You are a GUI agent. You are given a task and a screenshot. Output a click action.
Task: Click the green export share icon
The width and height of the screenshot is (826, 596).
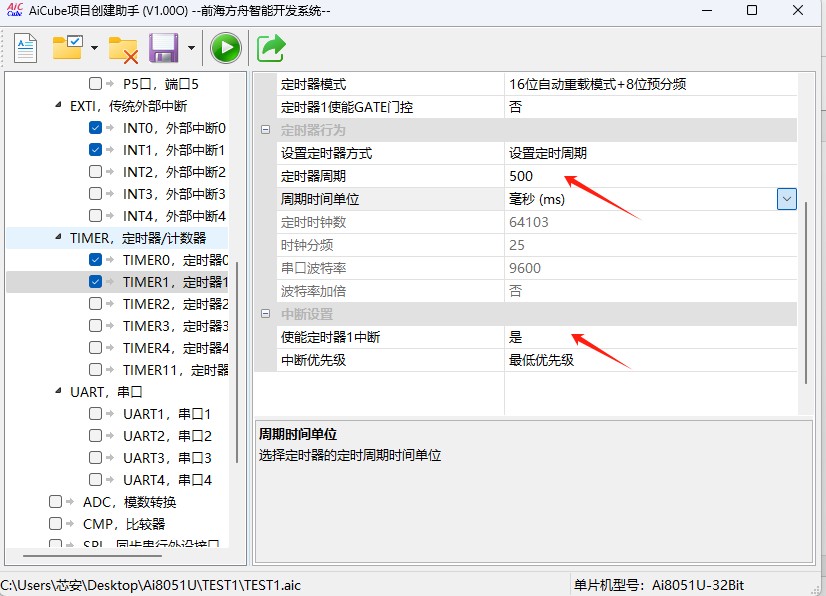click(271, 48)
